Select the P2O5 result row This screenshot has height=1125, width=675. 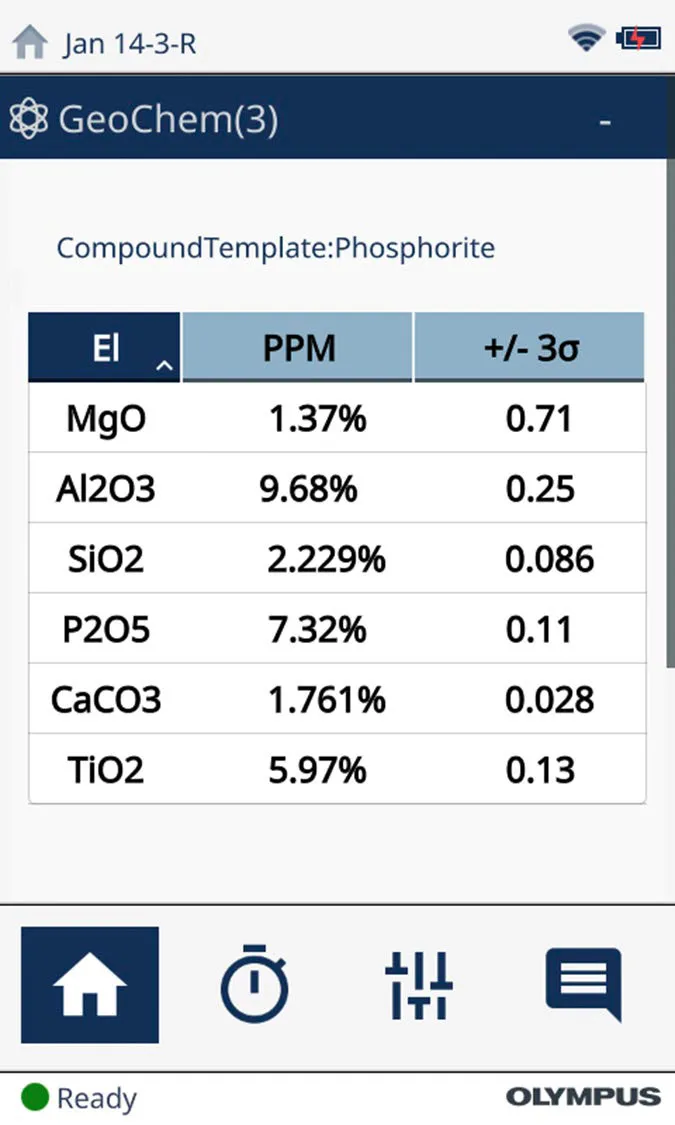337,629
